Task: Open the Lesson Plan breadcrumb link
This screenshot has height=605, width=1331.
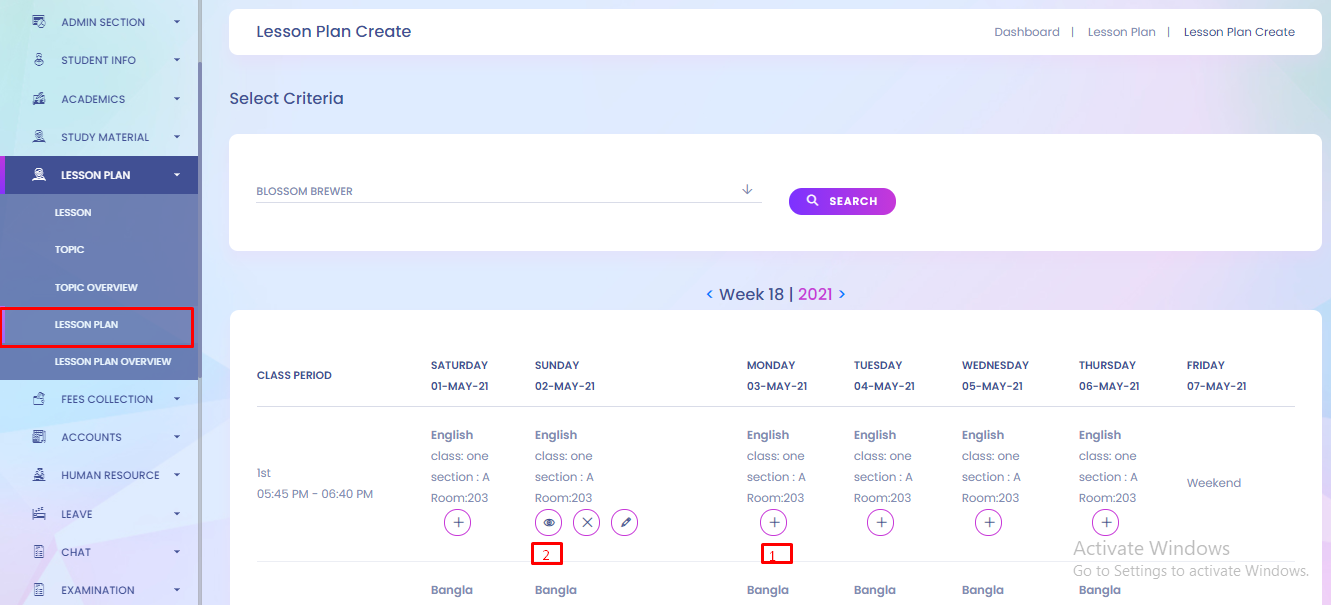Action: 1121,32
